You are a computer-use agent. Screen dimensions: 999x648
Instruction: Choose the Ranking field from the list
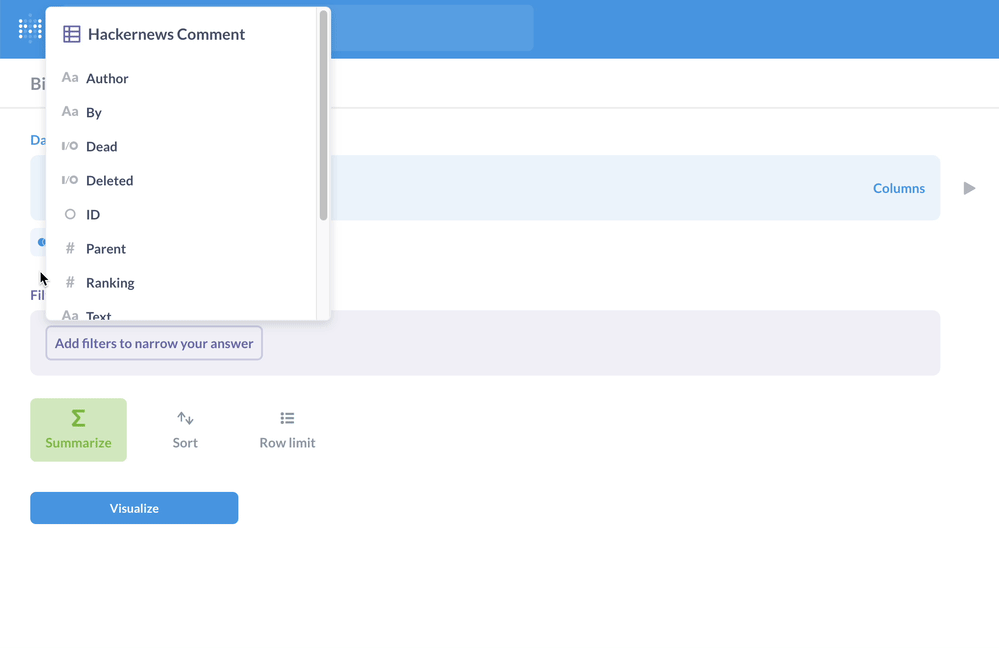click(112, 282)
